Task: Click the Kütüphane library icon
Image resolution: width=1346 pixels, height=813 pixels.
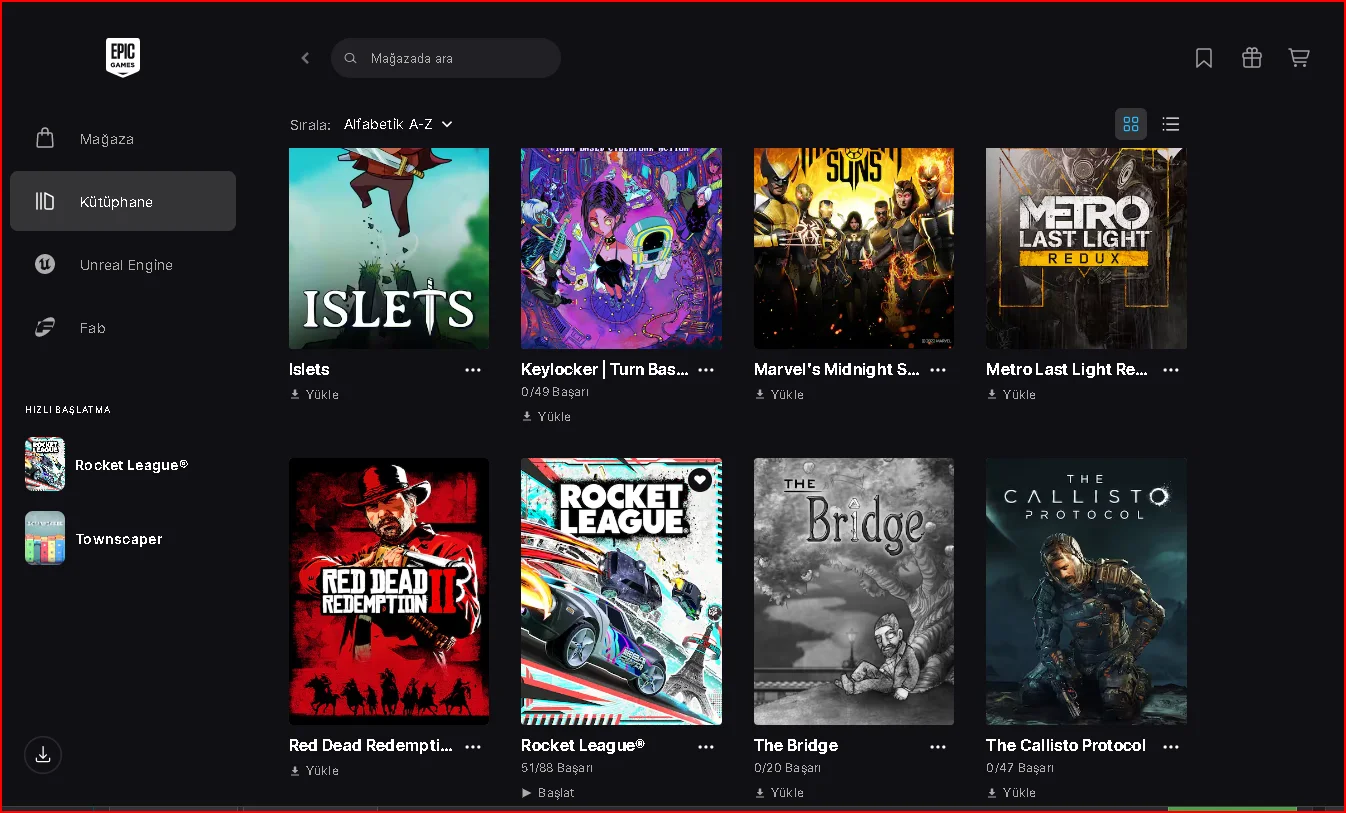Action: point(45,201)
